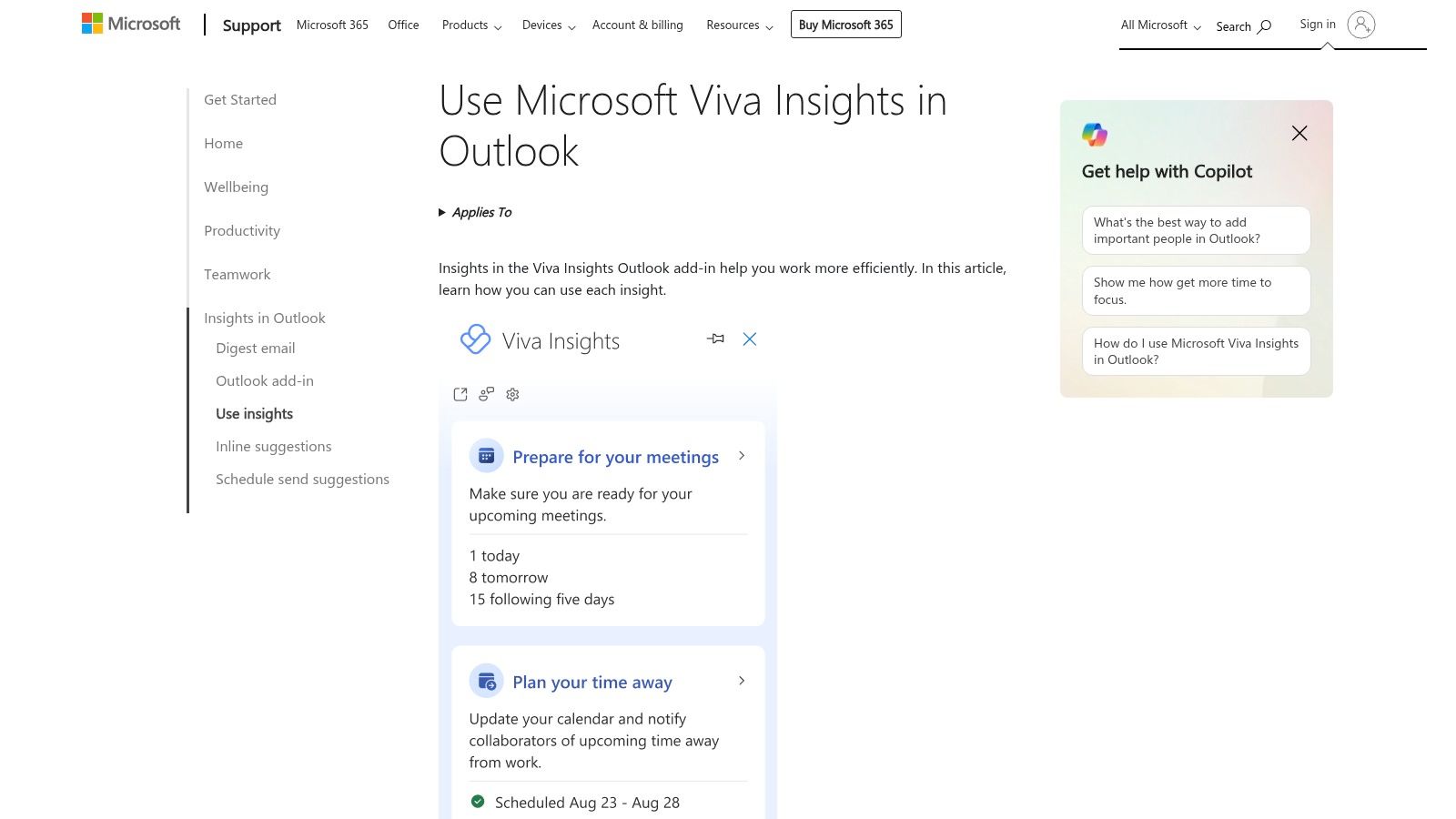Image resolution: width=1456 pixels, height=819 pixels.
Task: Open the Resources dropdown menu
Action: click(x=740, y=25)
